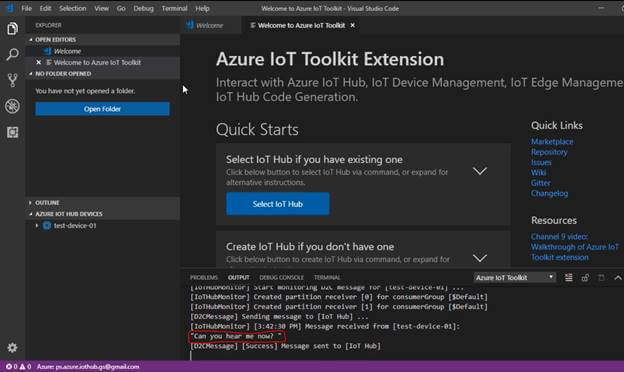Open the Marketplace quick link
This screenshot has height=372, width=624.
tap(552, 142)
